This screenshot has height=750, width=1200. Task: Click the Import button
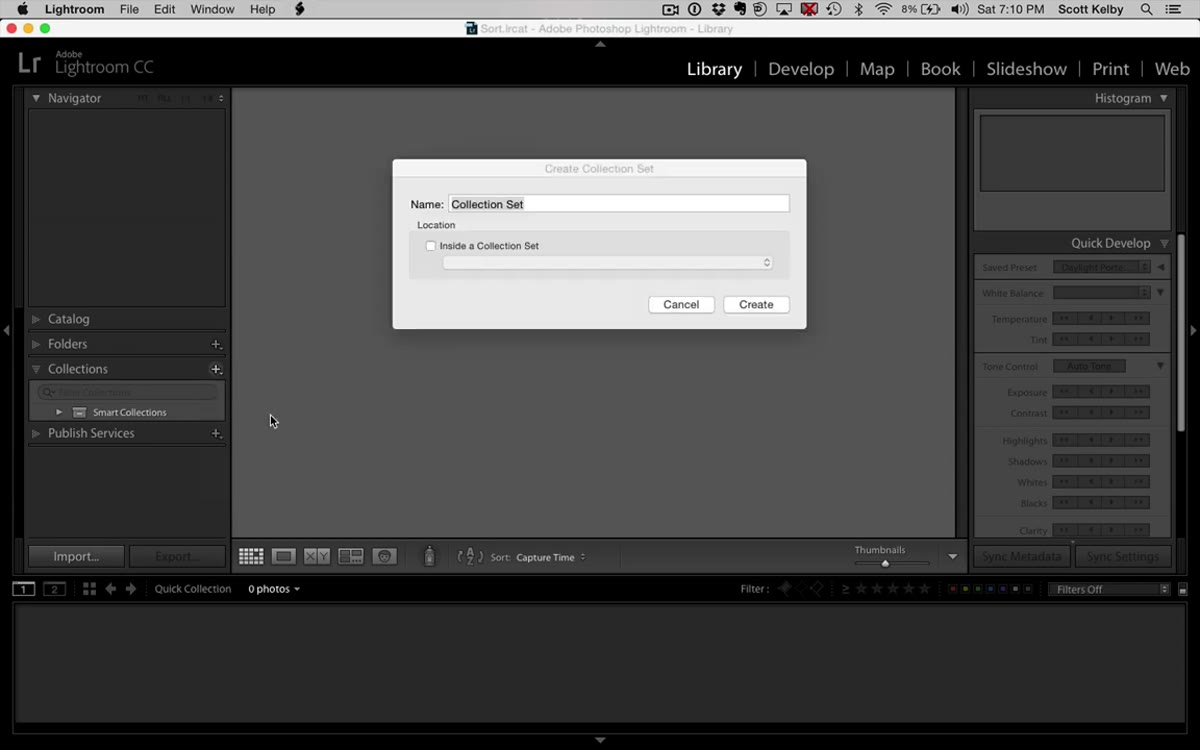pos(76,556)
